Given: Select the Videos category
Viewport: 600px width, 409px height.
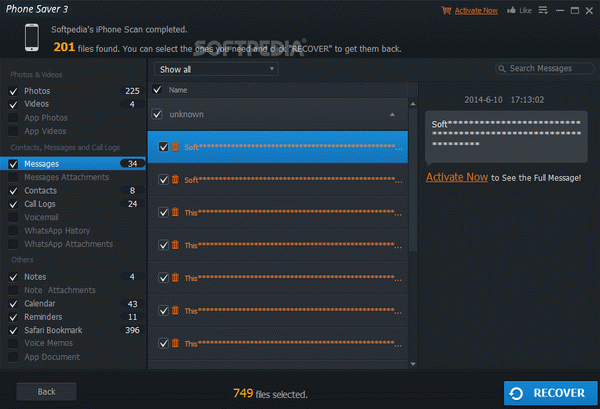Looking at the screenshot, I should pyautogui.click(x=36, y=104).
